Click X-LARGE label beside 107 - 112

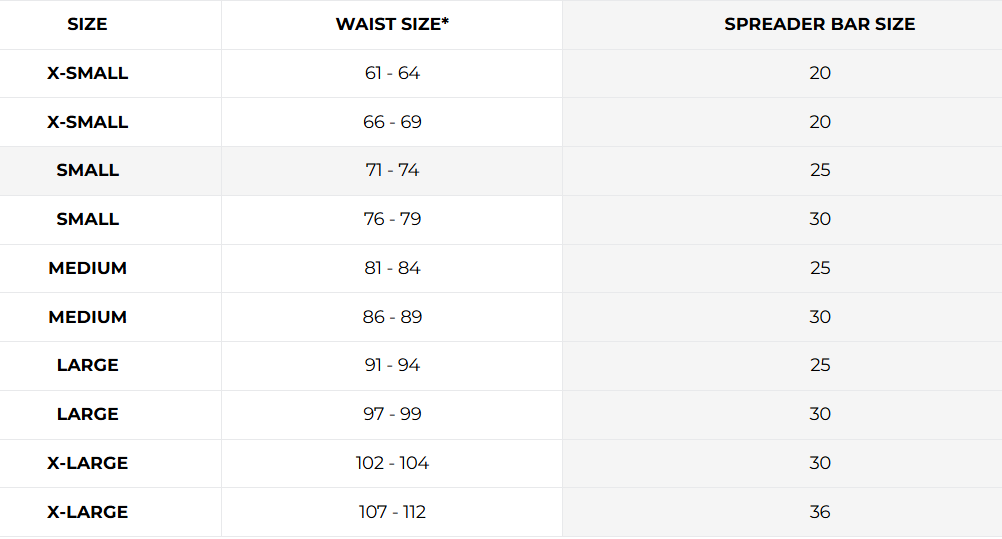(88, 512)
